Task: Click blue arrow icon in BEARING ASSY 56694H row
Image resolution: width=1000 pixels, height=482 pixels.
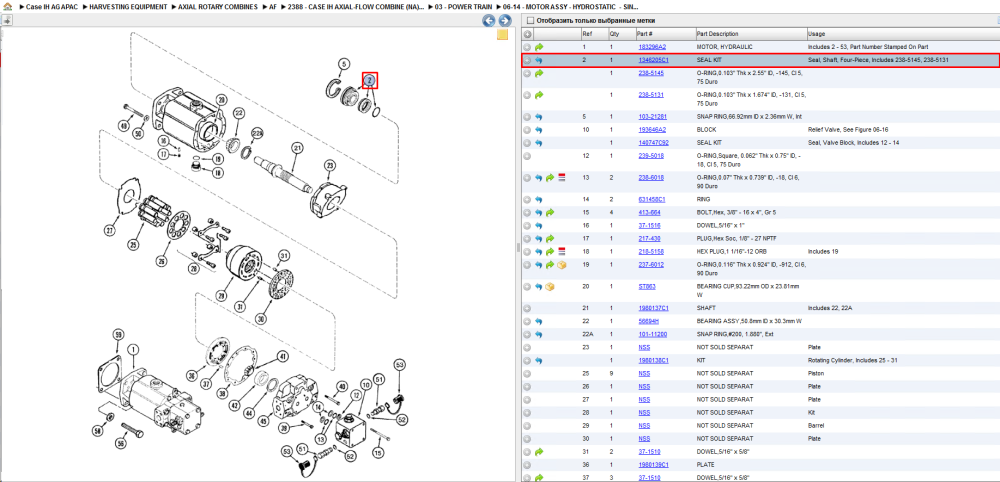Action: pyautogui.click(x=539, y=321)
